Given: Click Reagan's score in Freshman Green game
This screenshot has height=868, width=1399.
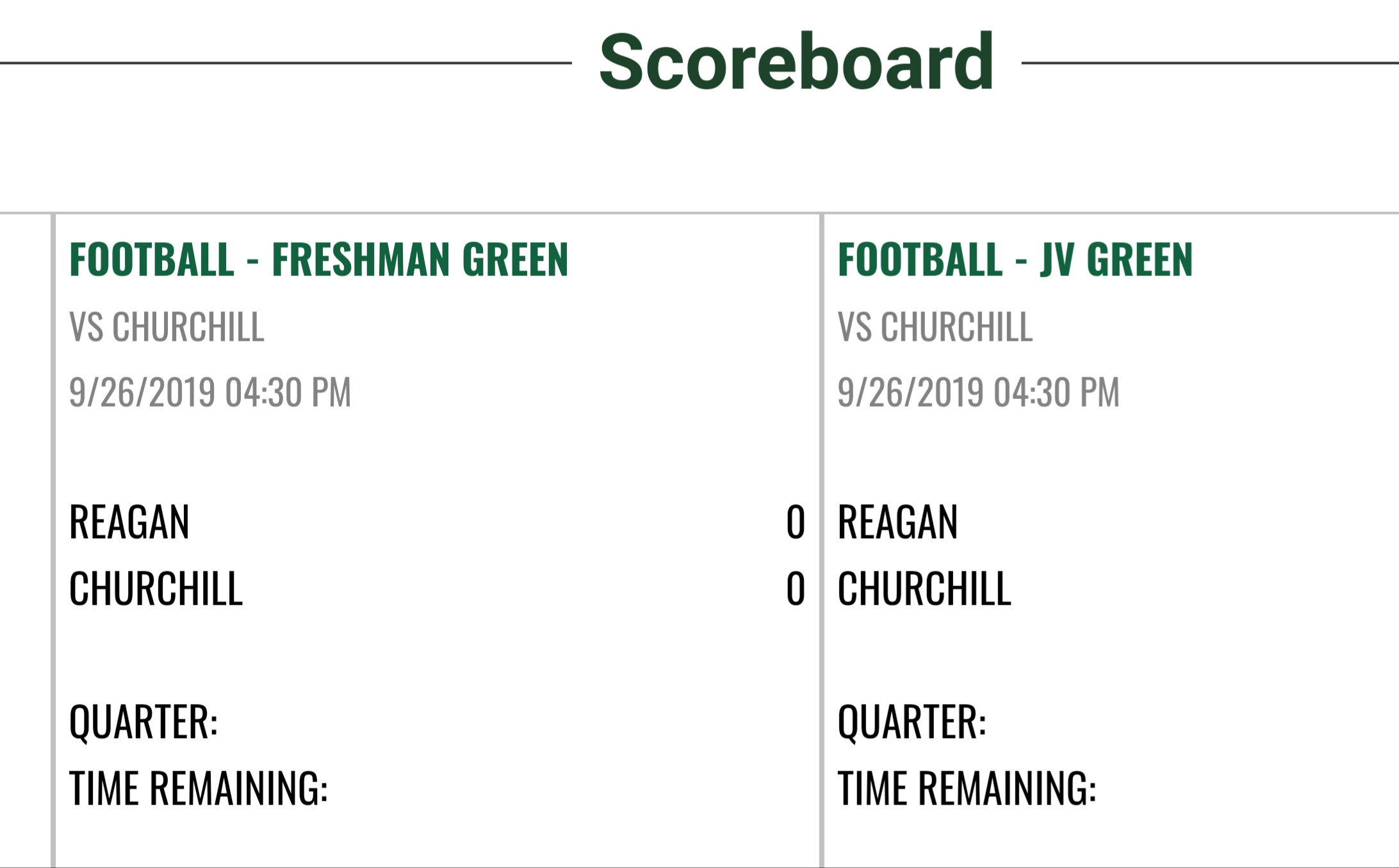Looking at the screenshot, I should [x=795, y=522].
